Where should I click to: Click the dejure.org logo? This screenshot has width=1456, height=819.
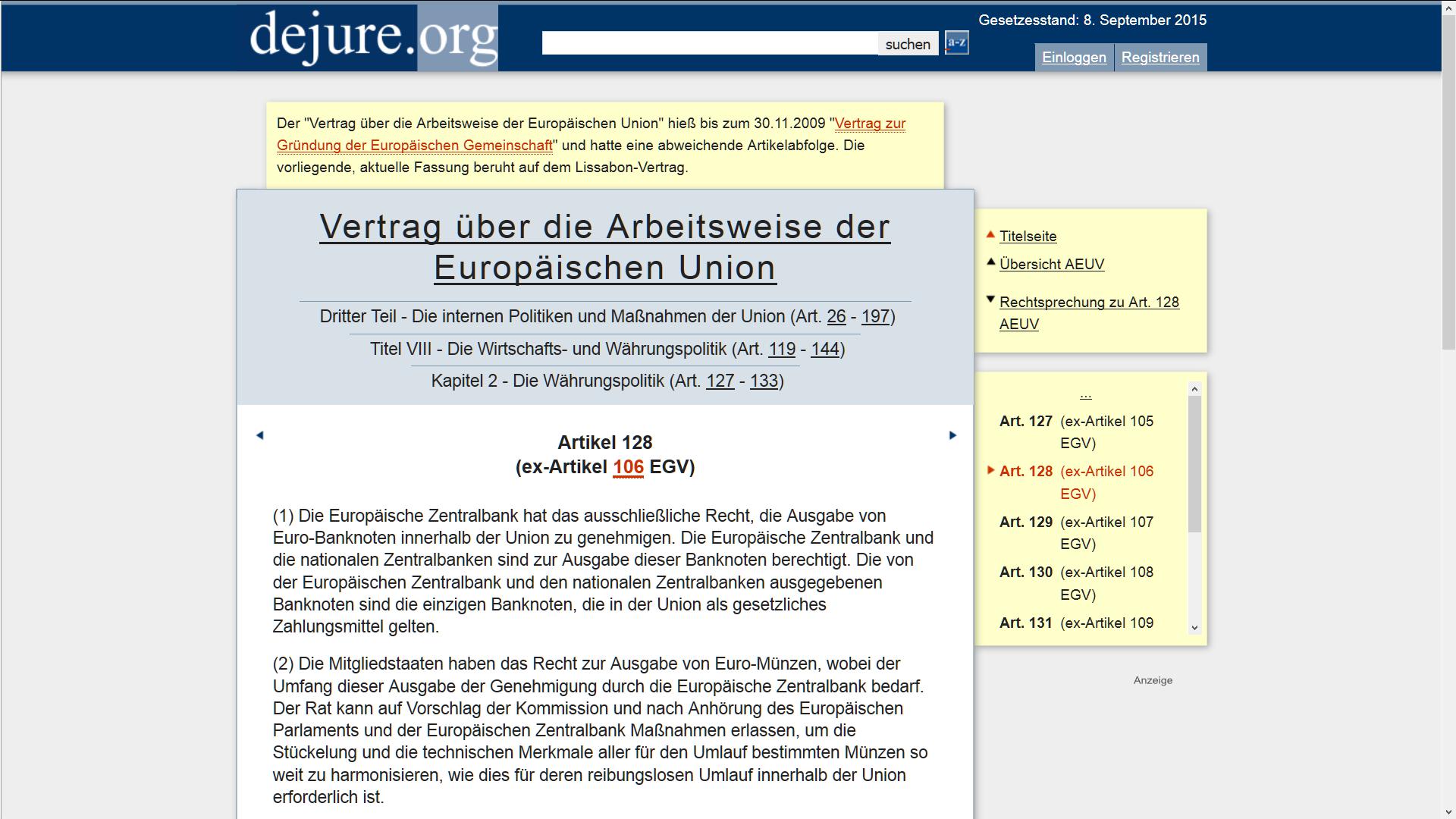click(373, 36)
